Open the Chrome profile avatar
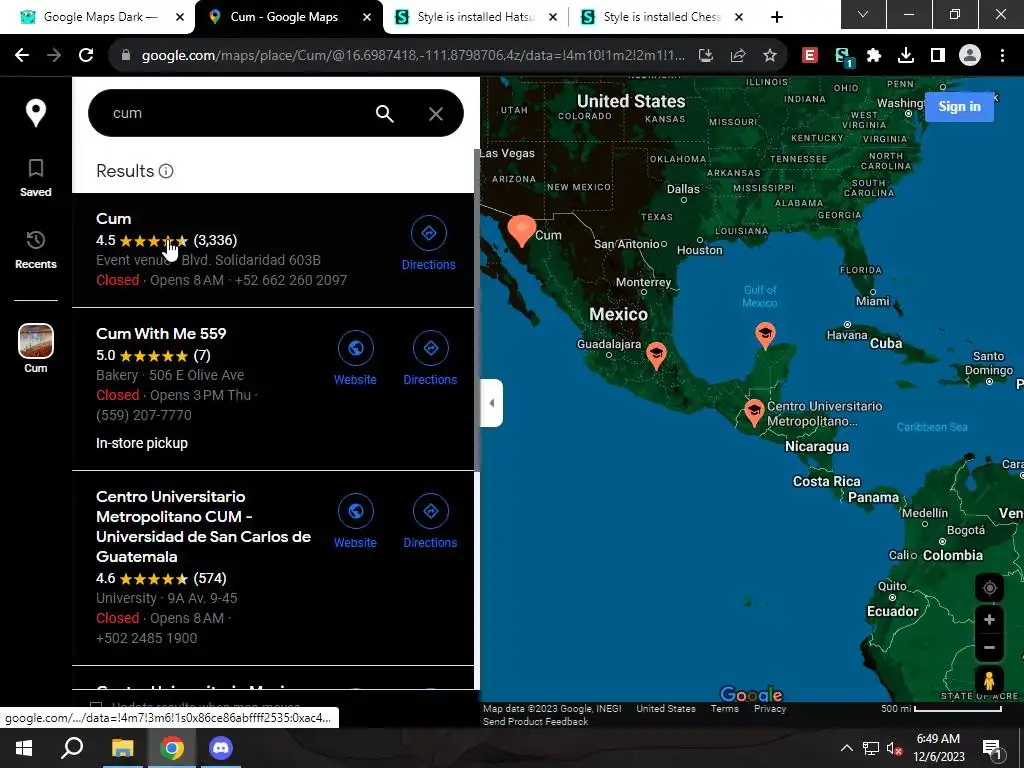The height and width of the screenshot is (768, 1024). [970, 56]
